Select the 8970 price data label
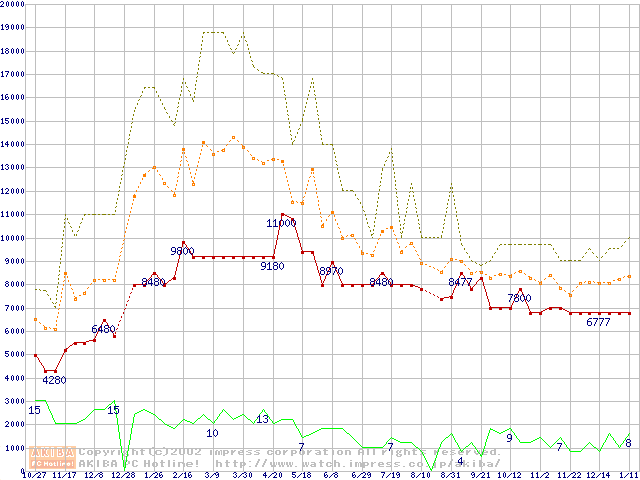 pos(331,271)
